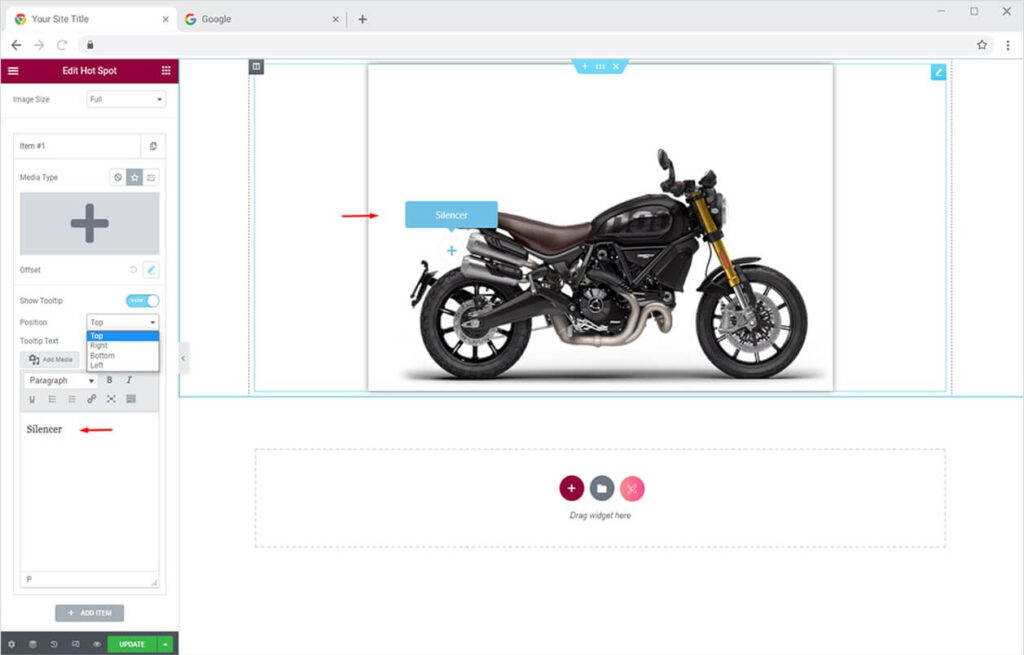Screen dimensions: 1024x655
Task: Expand the Paragraph format dropdown
Action: pyautogui.click(x=60, y=381)
